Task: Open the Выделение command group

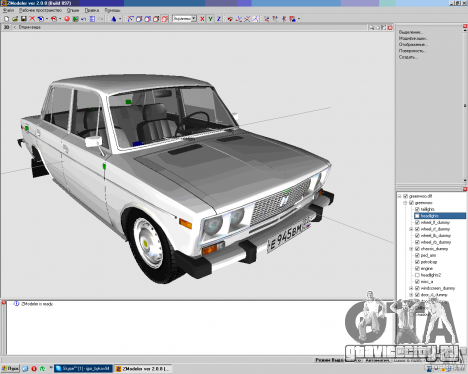Action: (x=411, y=32)
